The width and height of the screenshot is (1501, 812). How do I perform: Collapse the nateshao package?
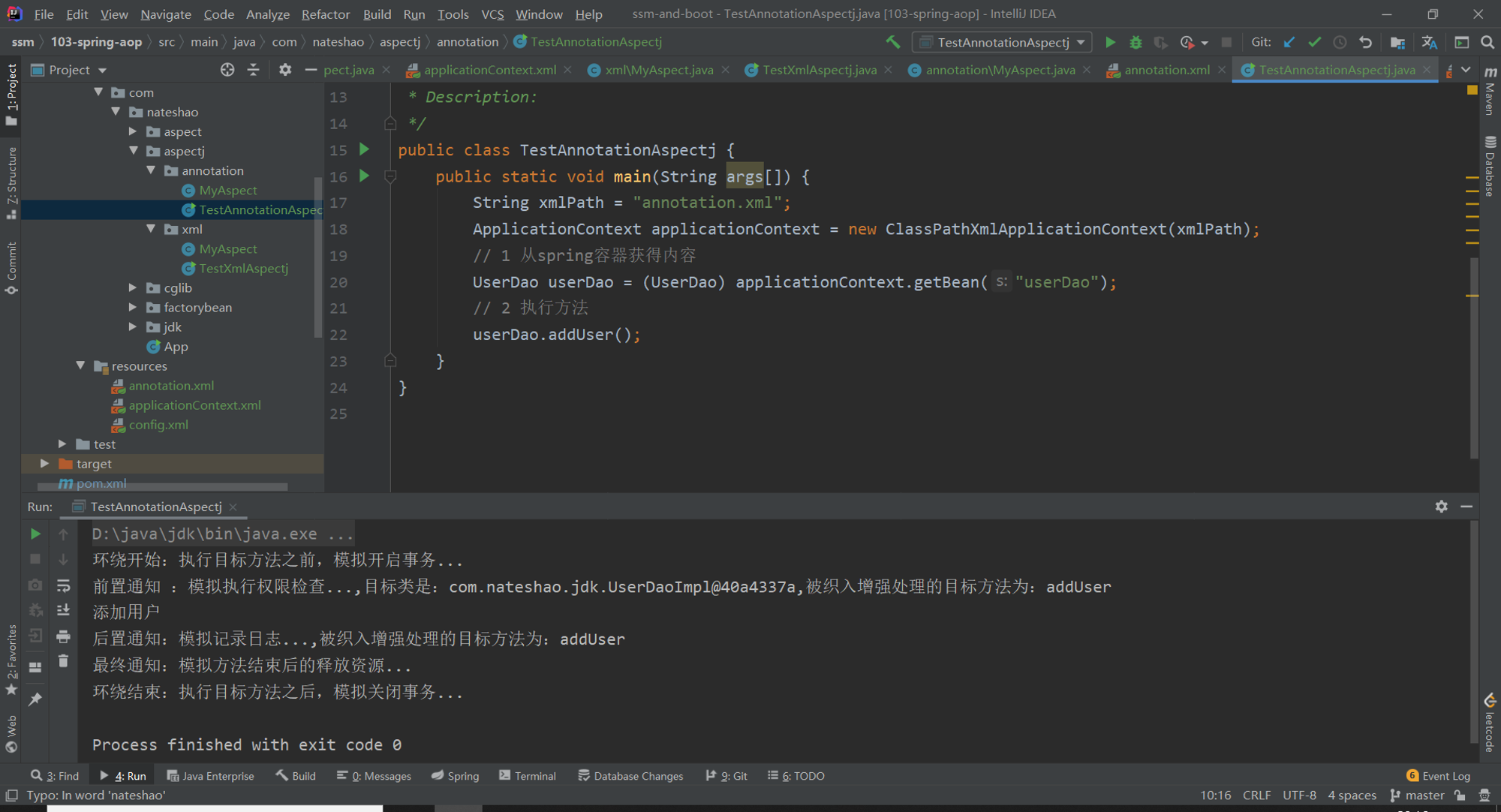116,112
